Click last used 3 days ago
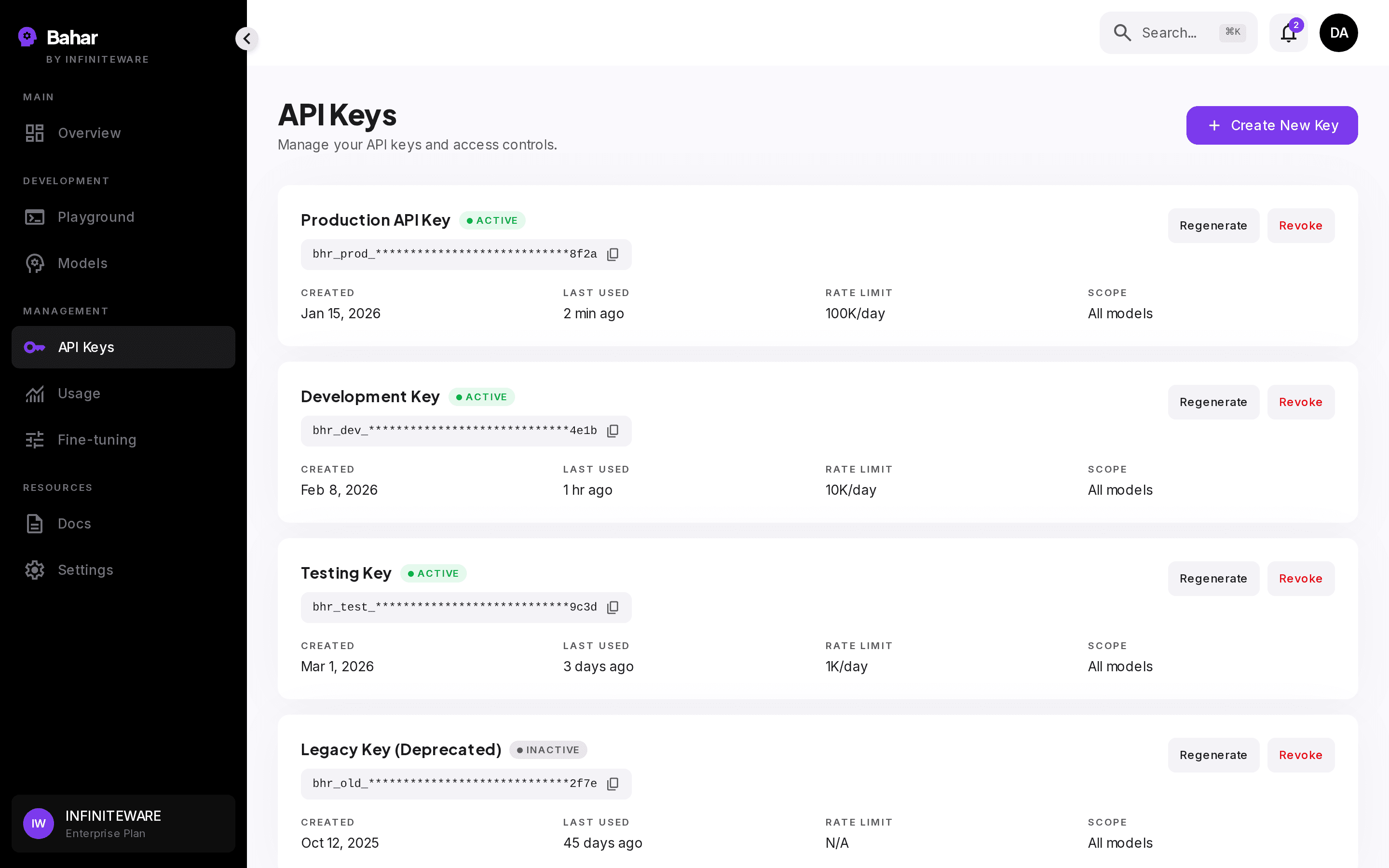 pos(598,666)
